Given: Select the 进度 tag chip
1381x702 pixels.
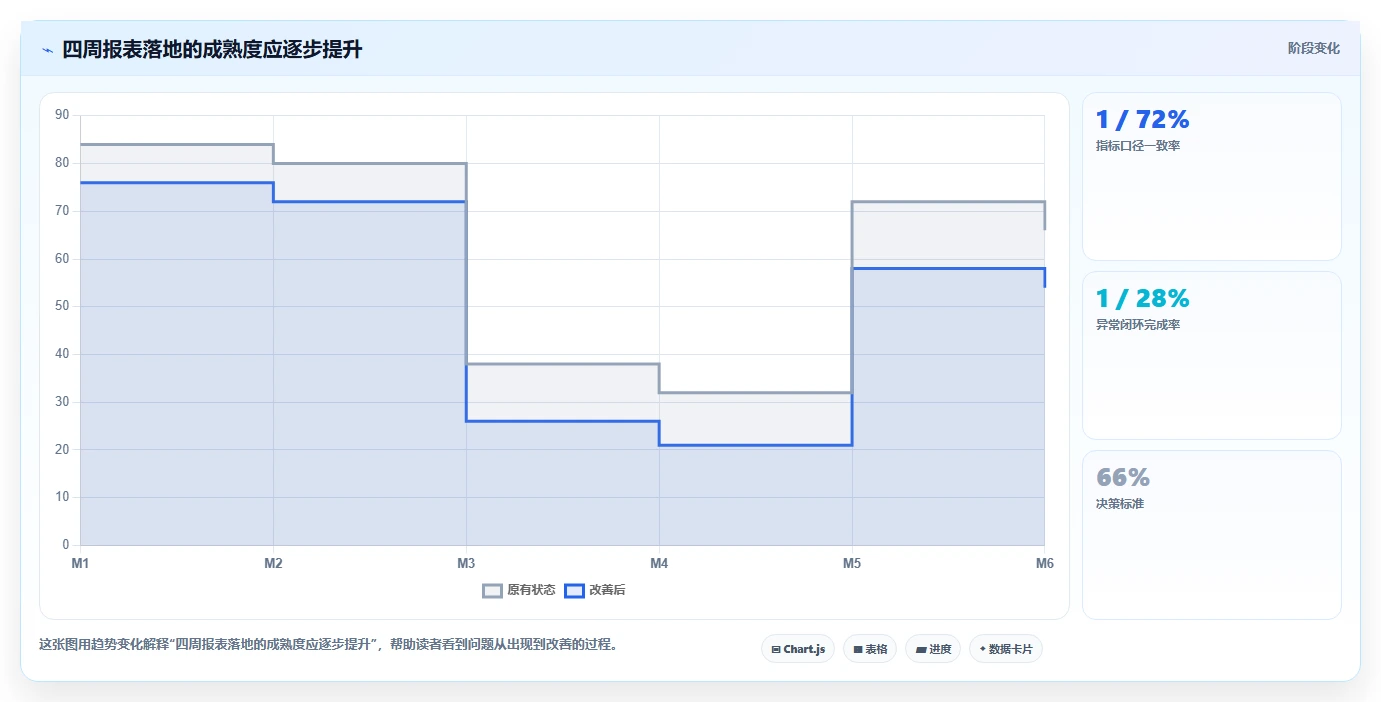Looking at the screenshot, I should [933, 649].
